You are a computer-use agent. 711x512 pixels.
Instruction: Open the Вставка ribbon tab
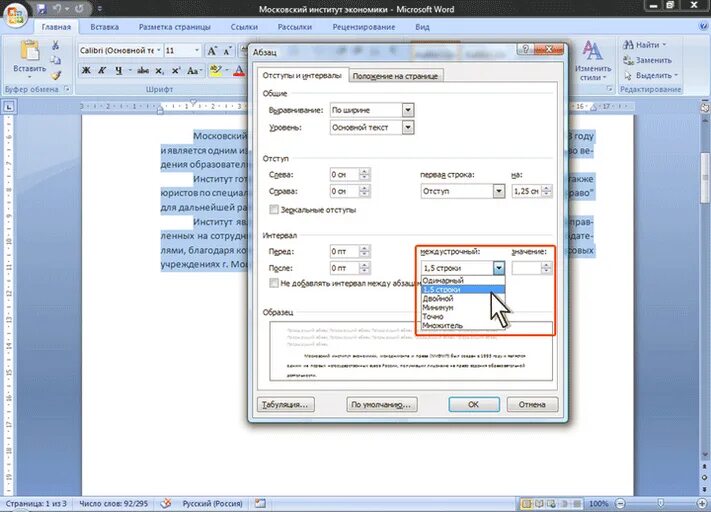pos(104,27)
